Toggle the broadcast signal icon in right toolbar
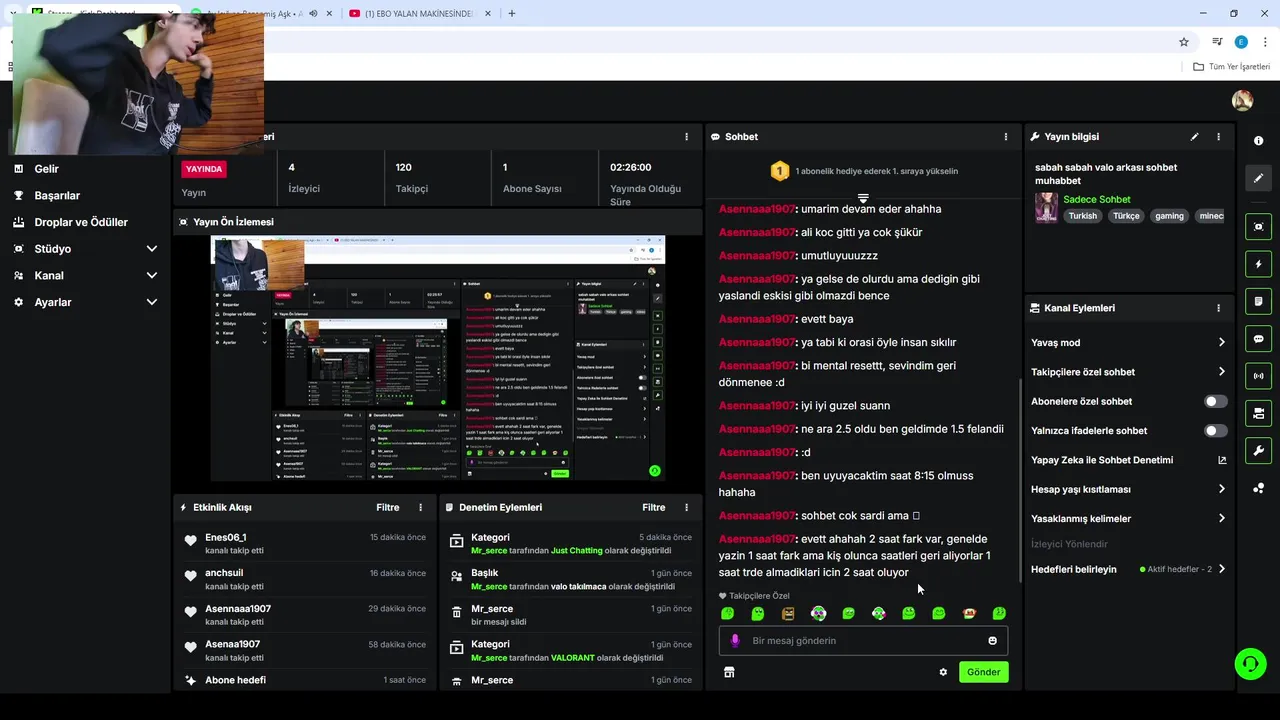Screen dimensions: 1280x720 click(x=1258, y=376)
